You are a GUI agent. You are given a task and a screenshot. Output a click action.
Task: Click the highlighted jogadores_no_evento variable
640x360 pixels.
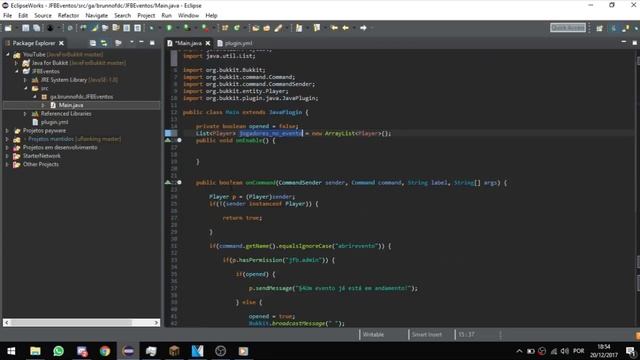[x=271, y=133]
